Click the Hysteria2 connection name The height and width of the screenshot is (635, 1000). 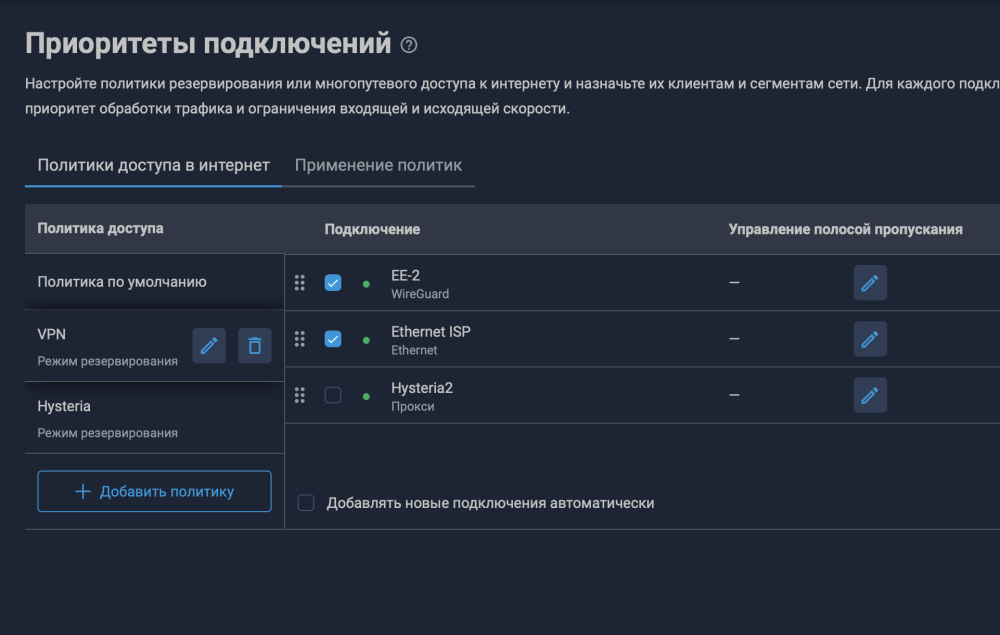tap(422, 388)
